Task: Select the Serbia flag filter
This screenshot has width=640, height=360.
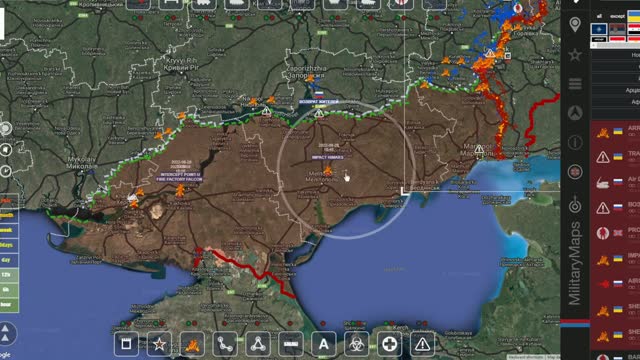Action: 617,29
